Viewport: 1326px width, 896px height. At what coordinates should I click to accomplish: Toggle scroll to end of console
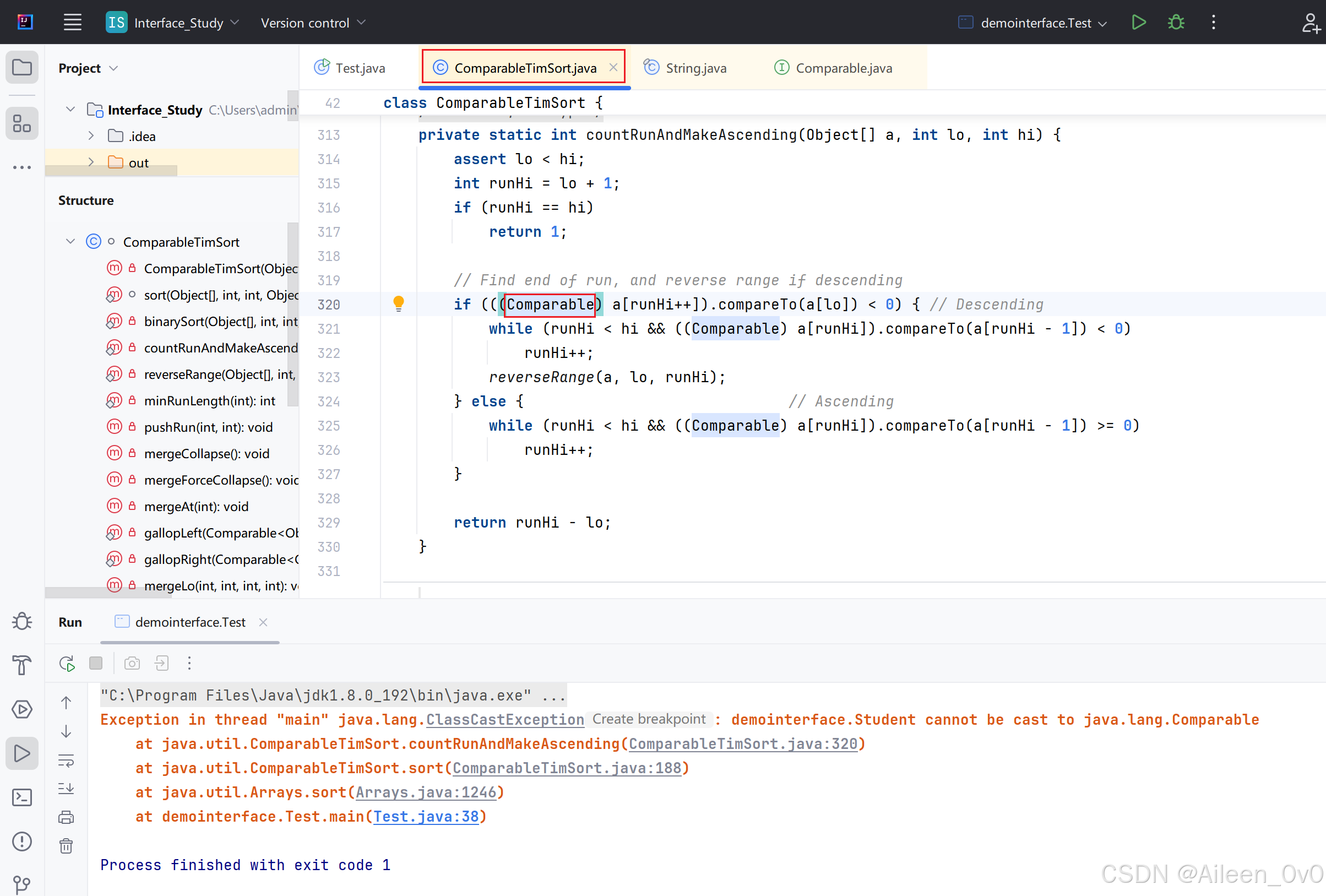click(66, 789)
